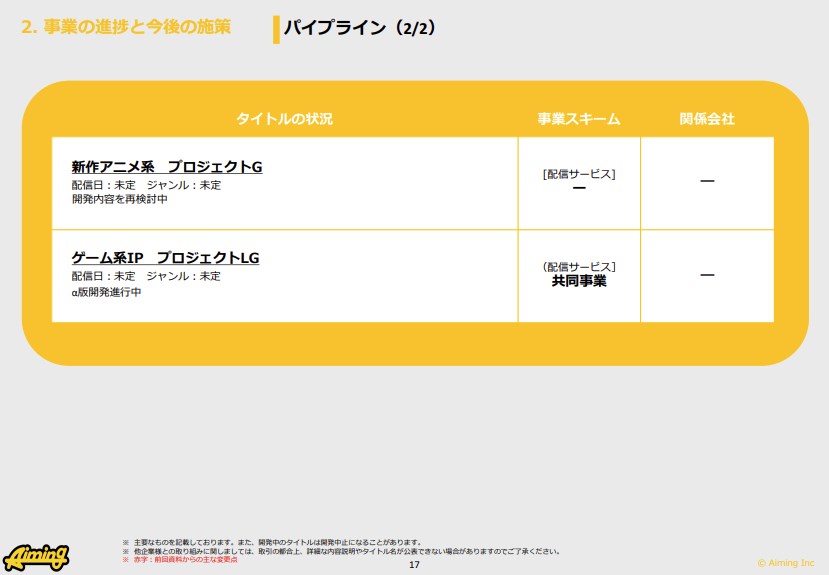Viewport: 829px width, 575px height.
Task: Click the 関係会社 dash for プロジェクトLG
Action: click(707, 275)
